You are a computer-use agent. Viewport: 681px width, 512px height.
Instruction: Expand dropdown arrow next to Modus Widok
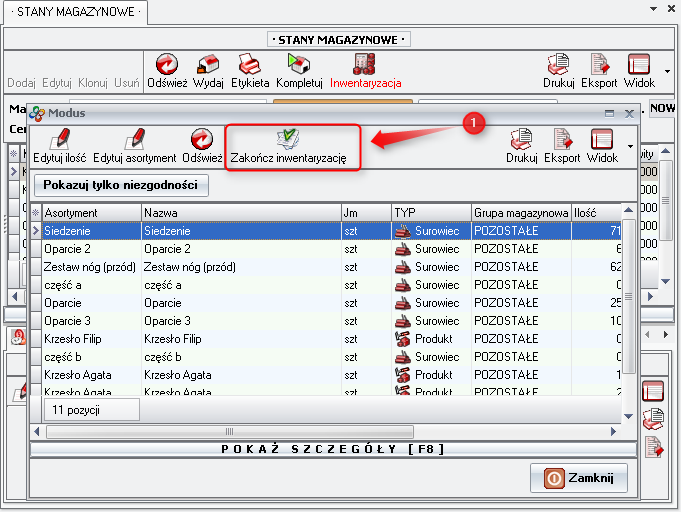[x=629, y=146]
